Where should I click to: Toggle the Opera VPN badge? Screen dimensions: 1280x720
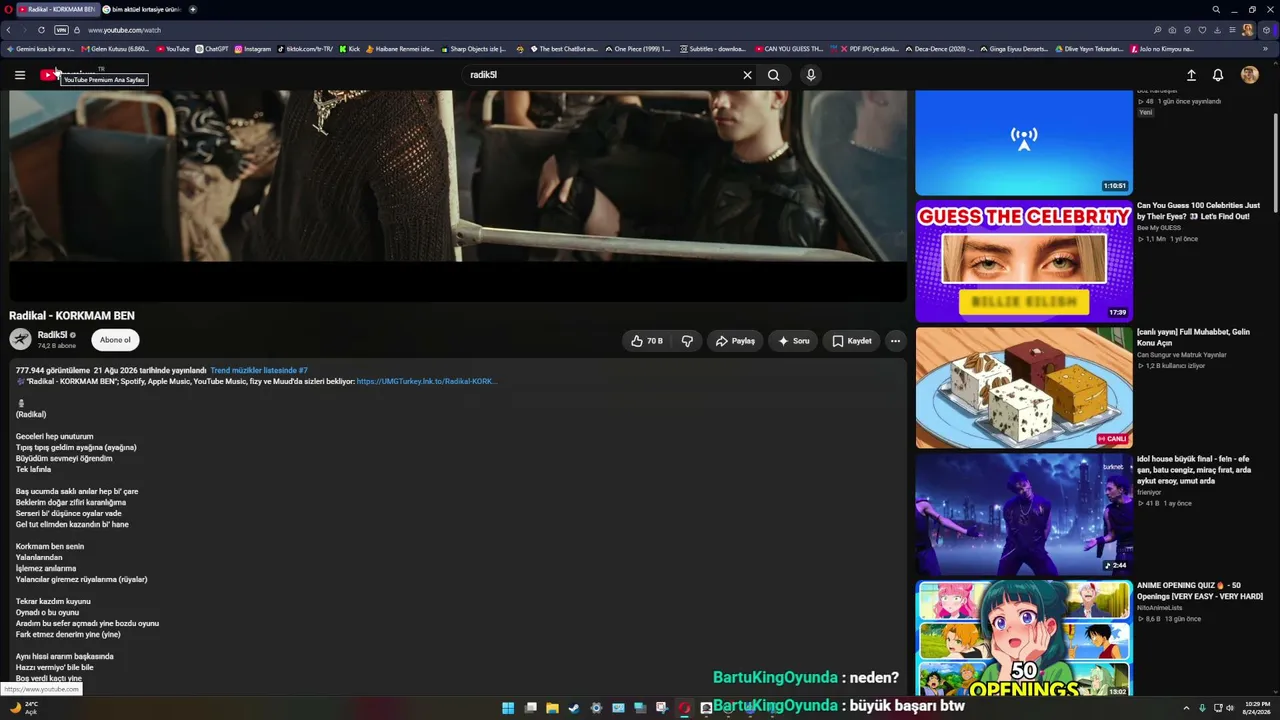point(61,30)
